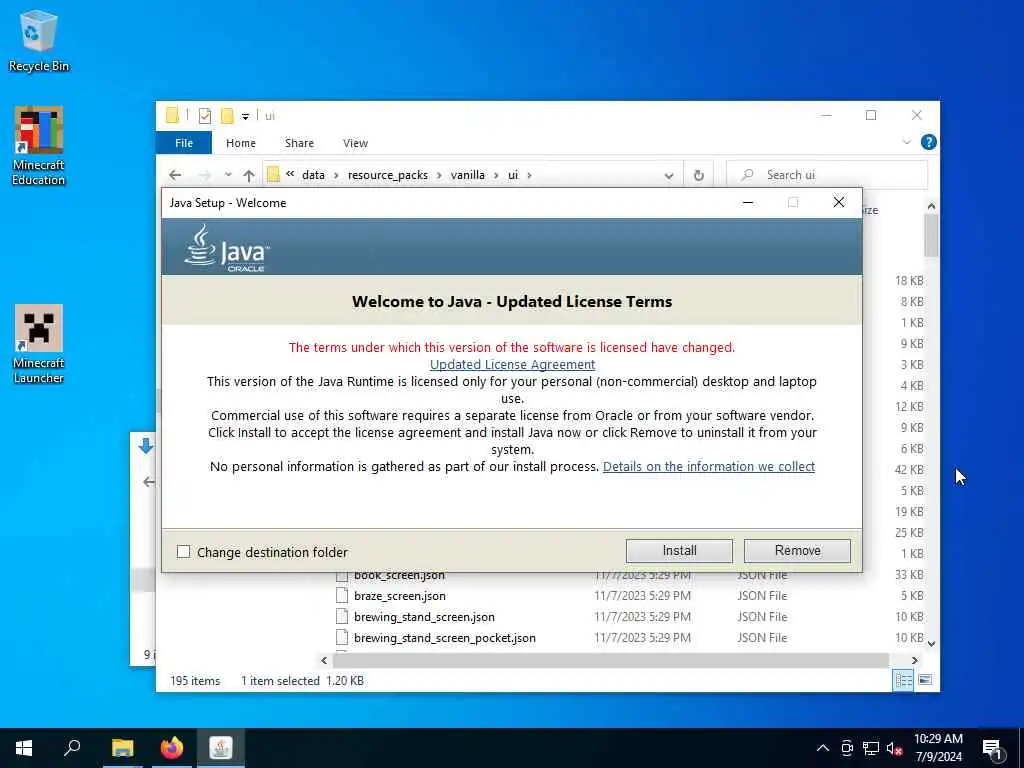Click the New folder quick access icon
The width and height of the screenshot is (1024, 768).
(227, 116)
